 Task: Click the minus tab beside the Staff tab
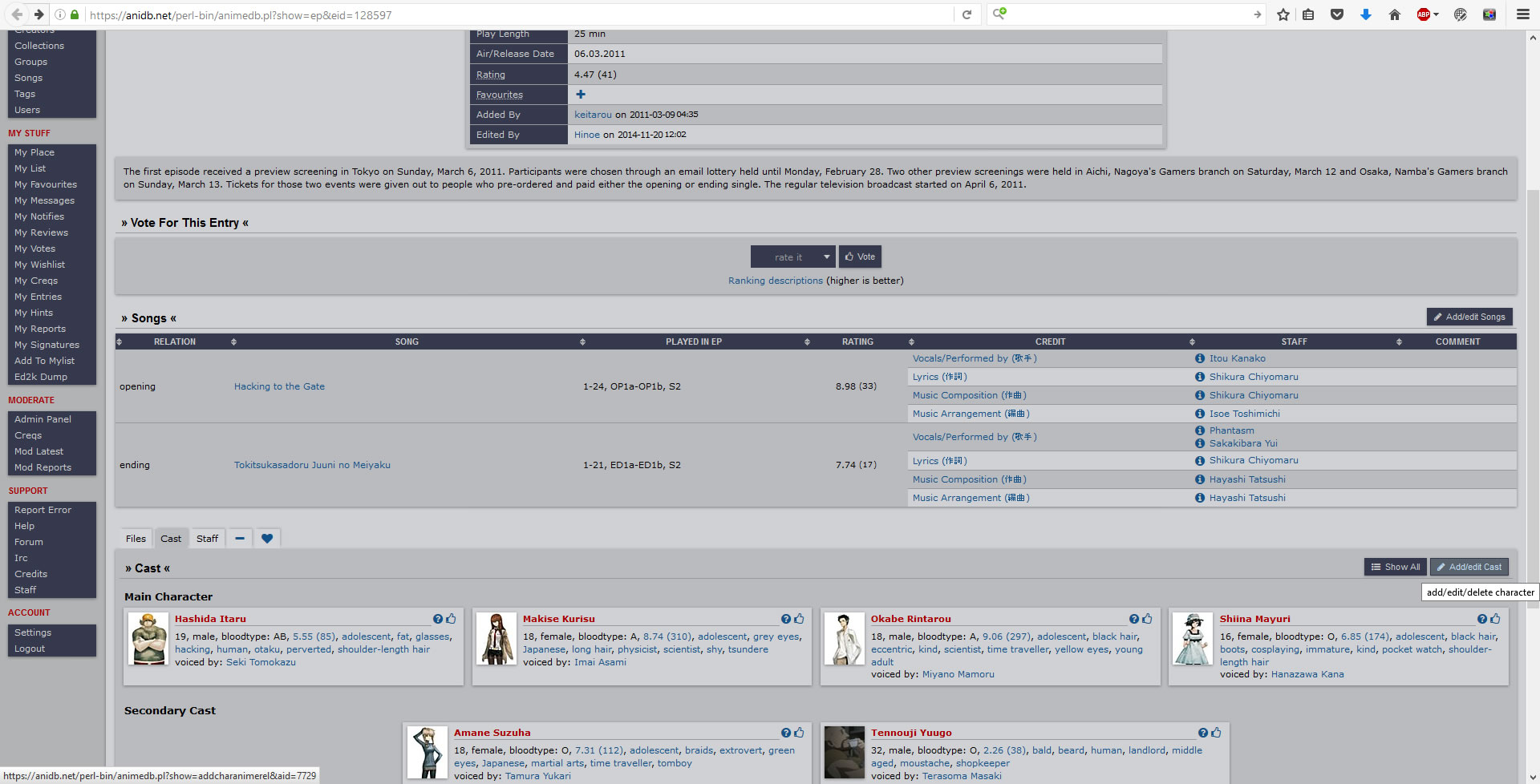tap(240, 539)
